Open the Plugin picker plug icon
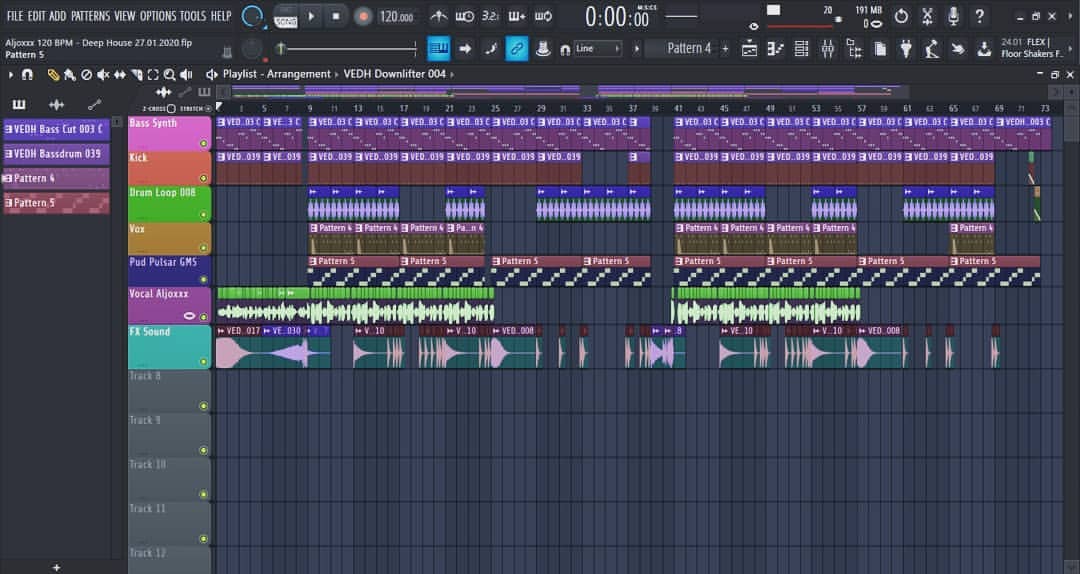The image size is (1080, 574). click(906, 49)
